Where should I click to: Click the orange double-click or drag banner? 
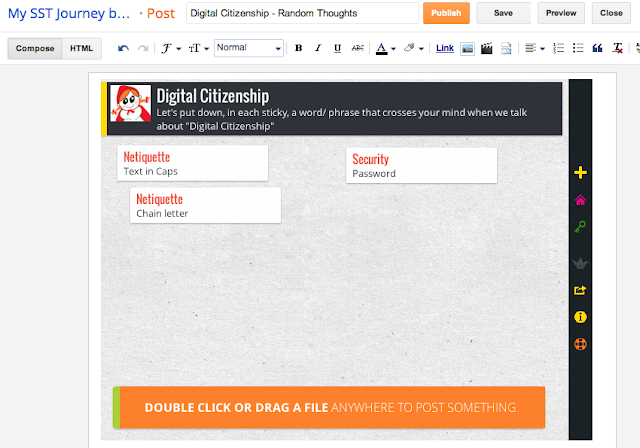(329, 407)
